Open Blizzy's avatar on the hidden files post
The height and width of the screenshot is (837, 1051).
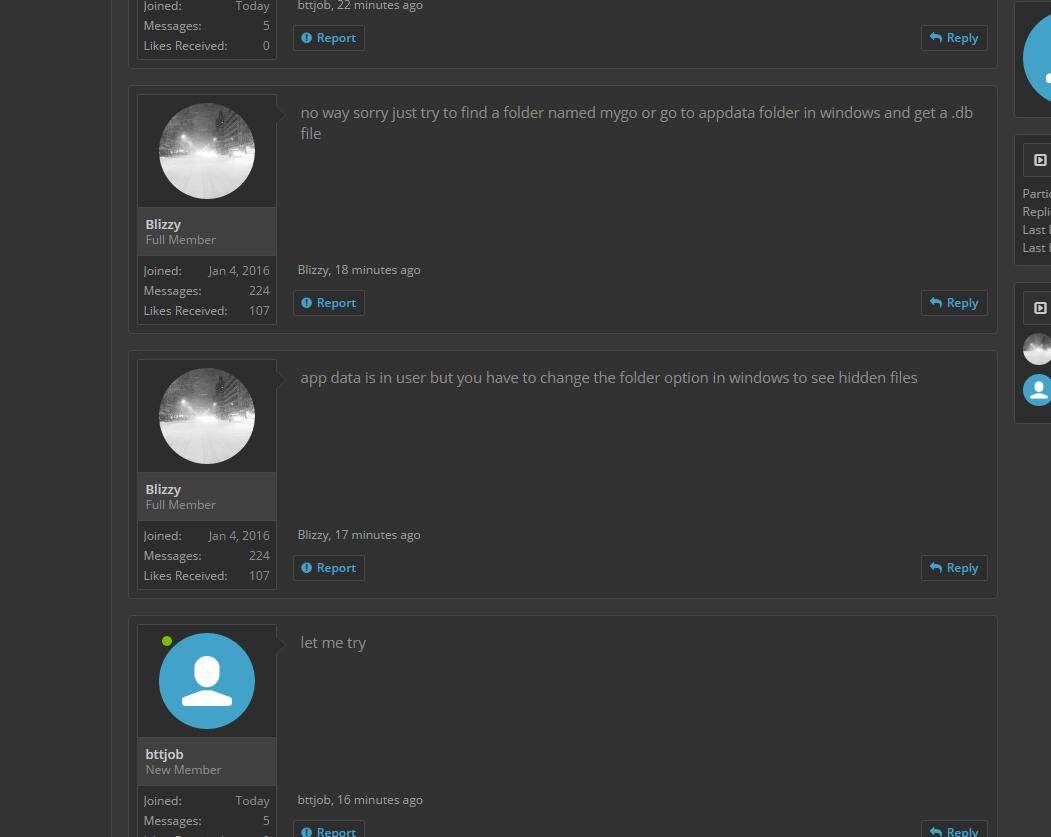(x=207, y=415)
